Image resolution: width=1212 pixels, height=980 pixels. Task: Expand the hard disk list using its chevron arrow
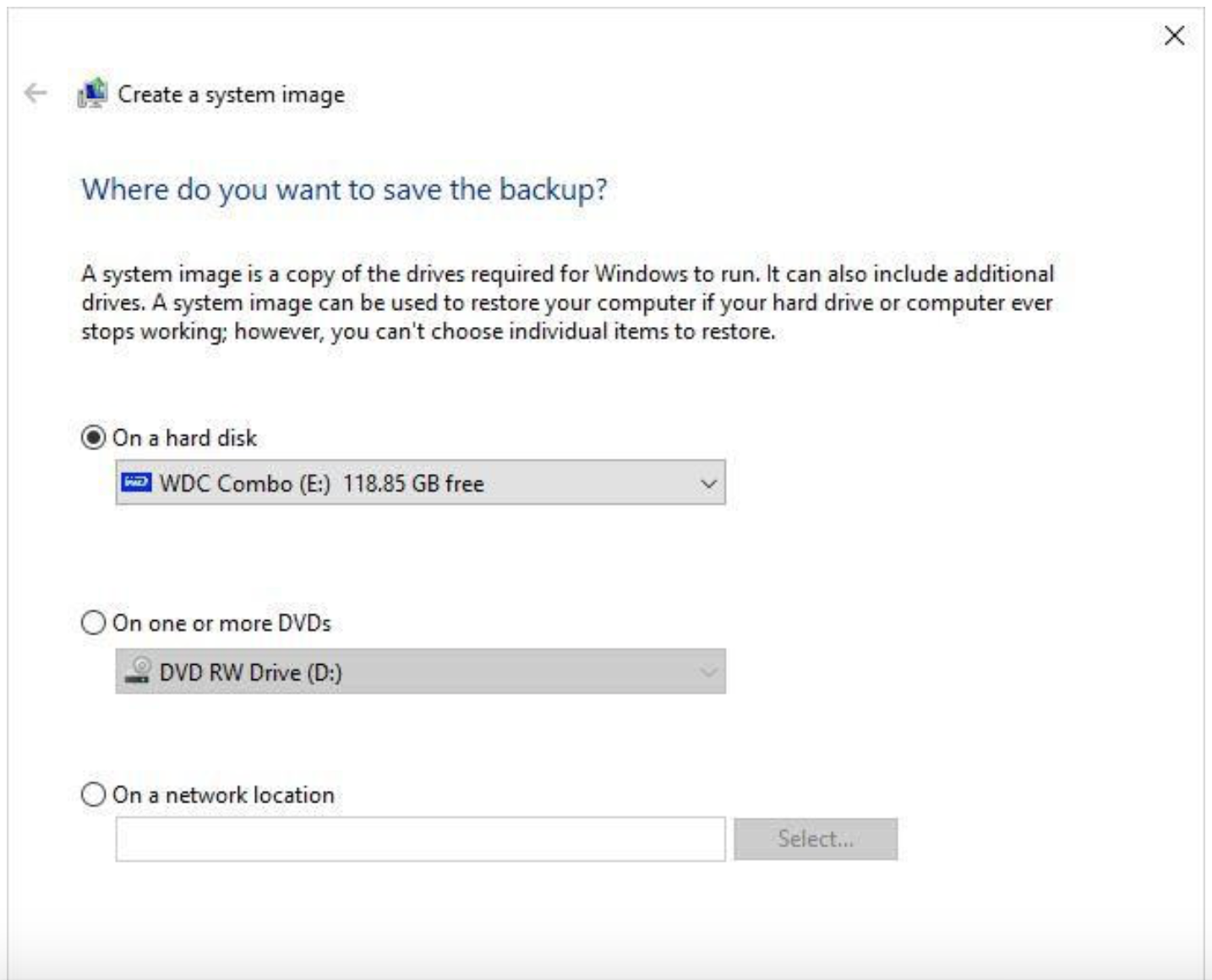708,483
